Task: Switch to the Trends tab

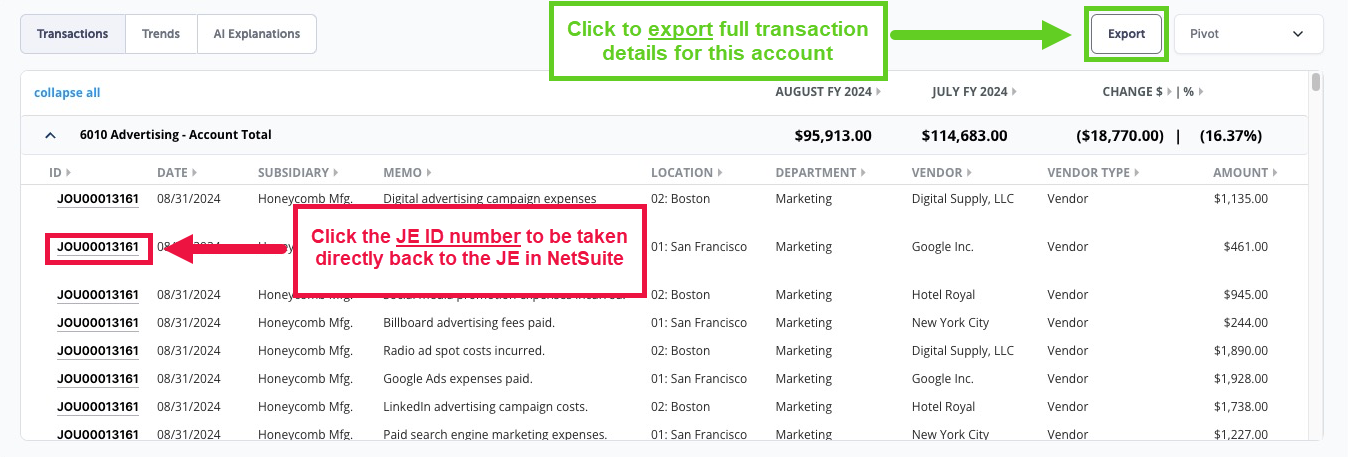Action: tap(161, 34)
